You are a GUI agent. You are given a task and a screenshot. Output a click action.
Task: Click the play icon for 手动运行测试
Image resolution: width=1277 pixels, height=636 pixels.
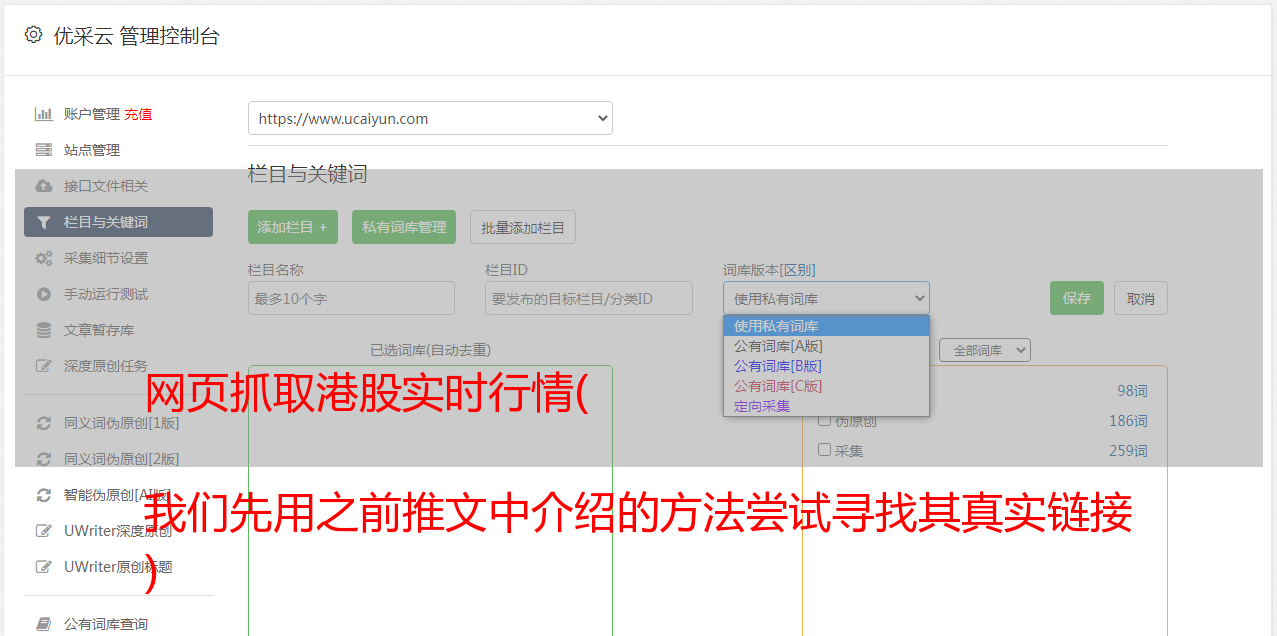tap(44, 294)
